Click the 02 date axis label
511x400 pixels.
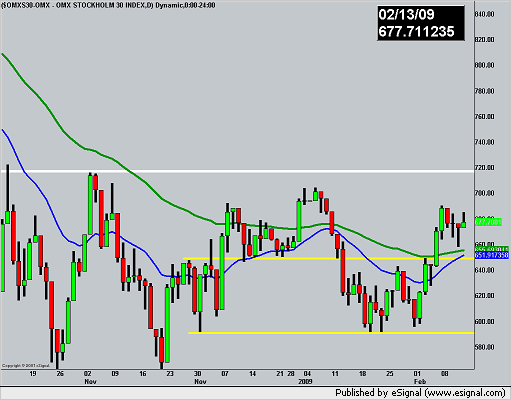(88, 374)
